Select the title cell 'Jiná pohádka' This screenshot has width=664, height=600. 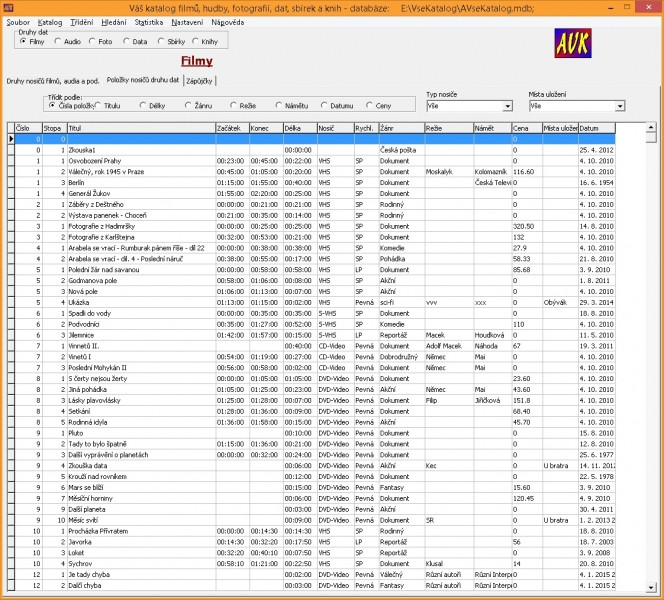(141, 390)
